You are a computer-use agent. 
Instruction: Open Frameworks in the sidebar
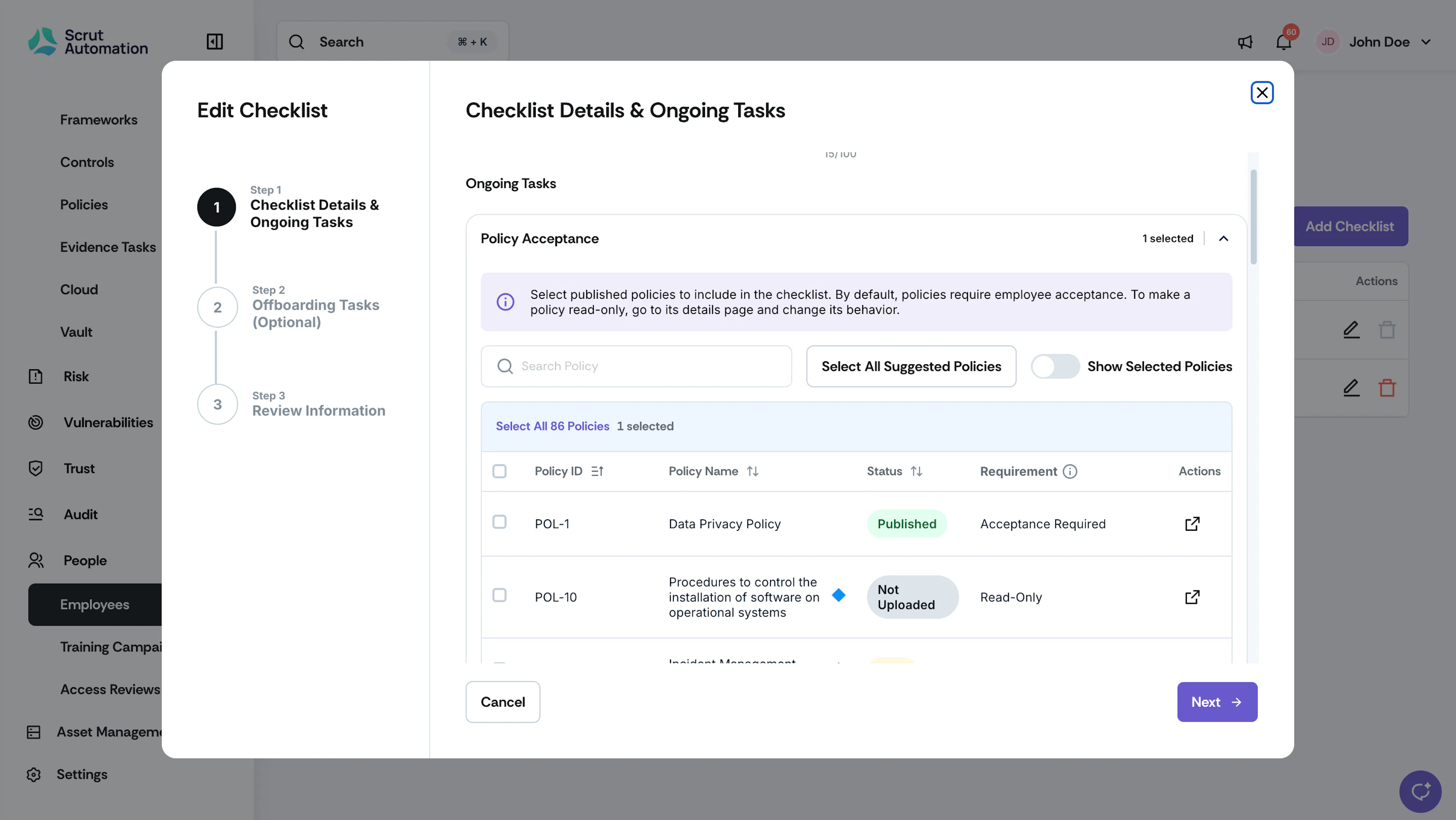point(99,120)
